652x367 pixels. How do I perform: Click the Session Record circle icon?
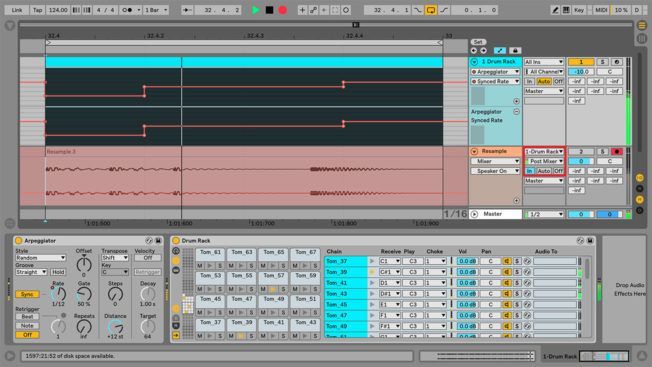click(346, 10)
